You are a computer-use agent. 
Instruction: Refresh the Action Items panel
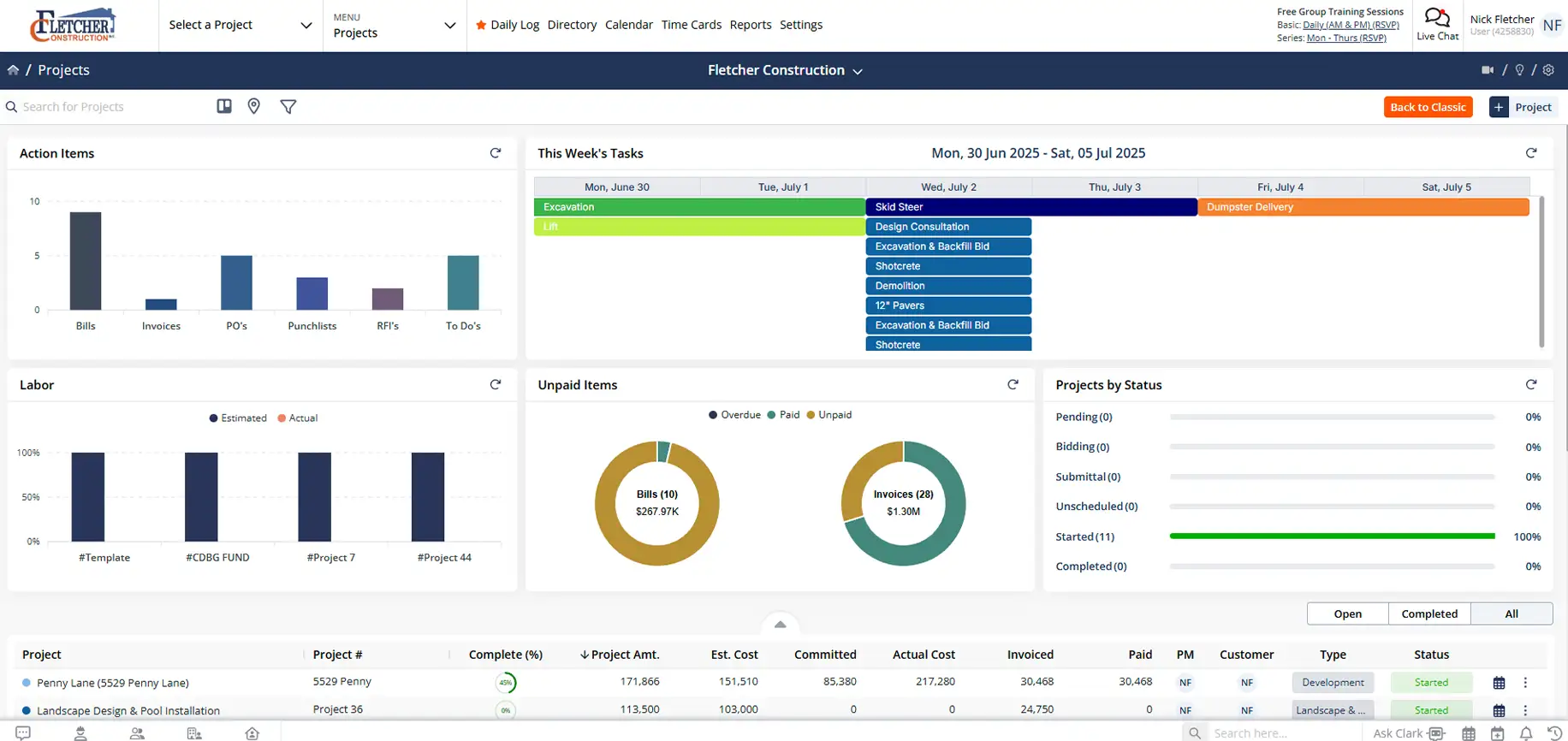[496, 153]
